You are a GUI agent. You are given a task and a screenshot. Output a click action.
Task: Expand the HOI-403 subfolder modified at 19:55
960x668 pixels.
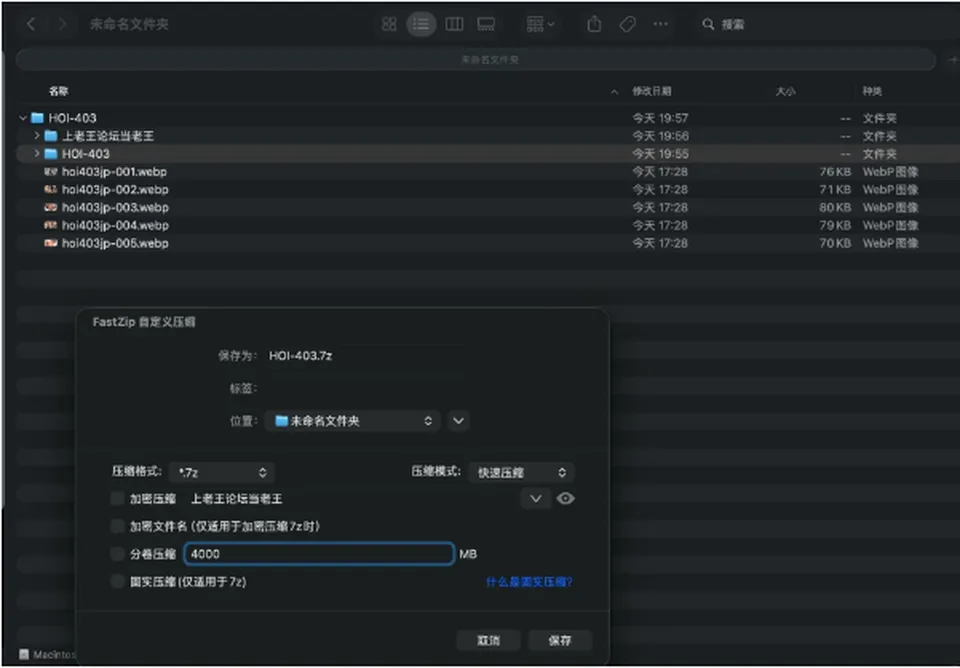tap(37, 153)
